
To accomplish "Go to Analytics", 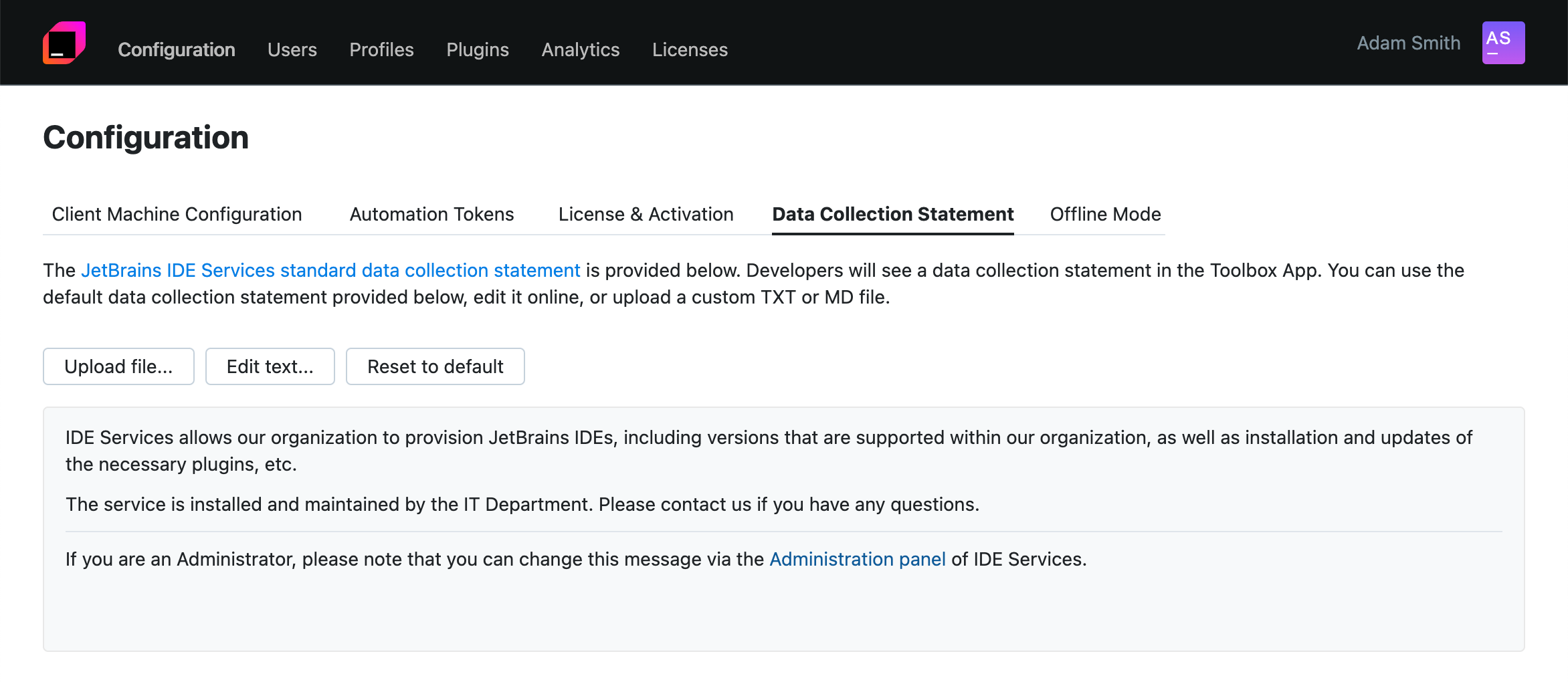I will coord(580,49).
